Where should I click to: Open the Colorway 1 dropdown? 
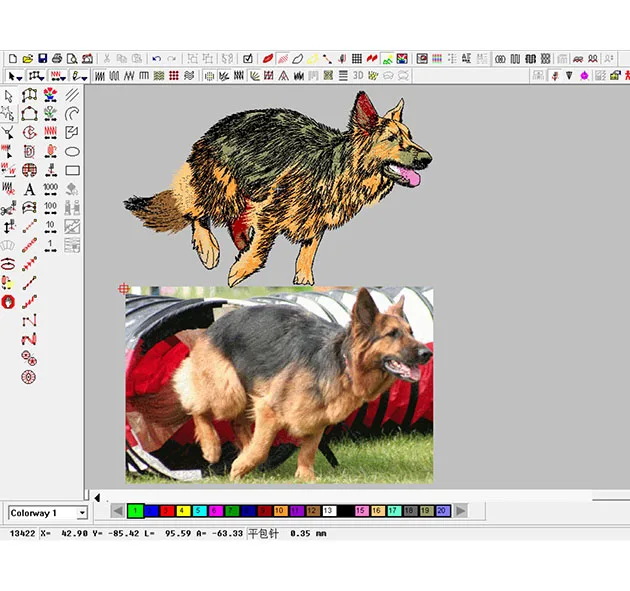[82, 513]
